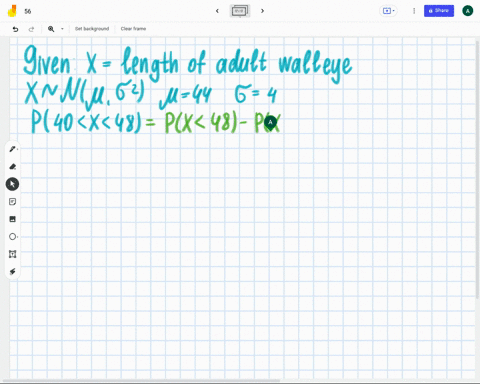Redo the last action
Image resolution: width=480 pixels, height=384 pixels.
click(31, 29)
